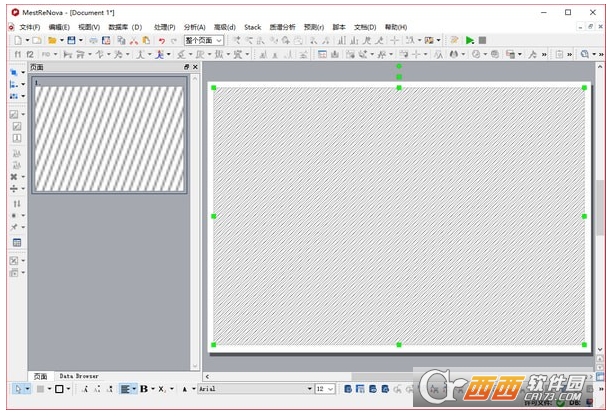This screenshot has width=613, height=417.
Task: Expand the fill color dropdown arrow
Action: 49,389
